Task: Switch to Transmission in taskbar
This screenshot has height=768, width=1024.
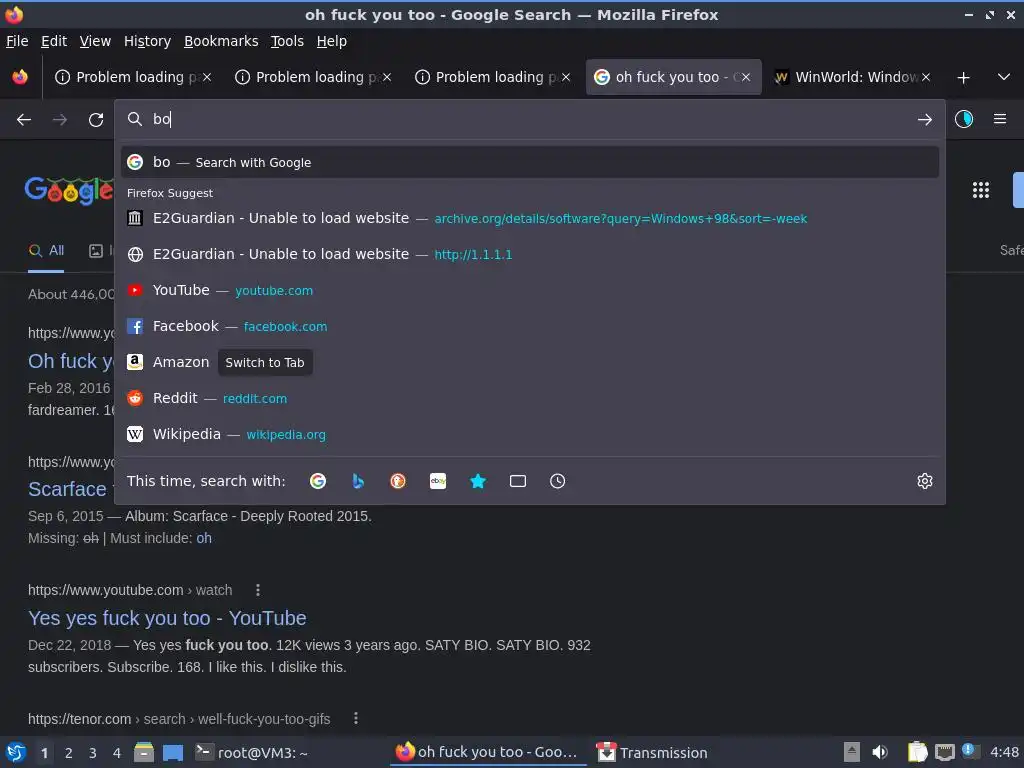Action: [652, 752]
